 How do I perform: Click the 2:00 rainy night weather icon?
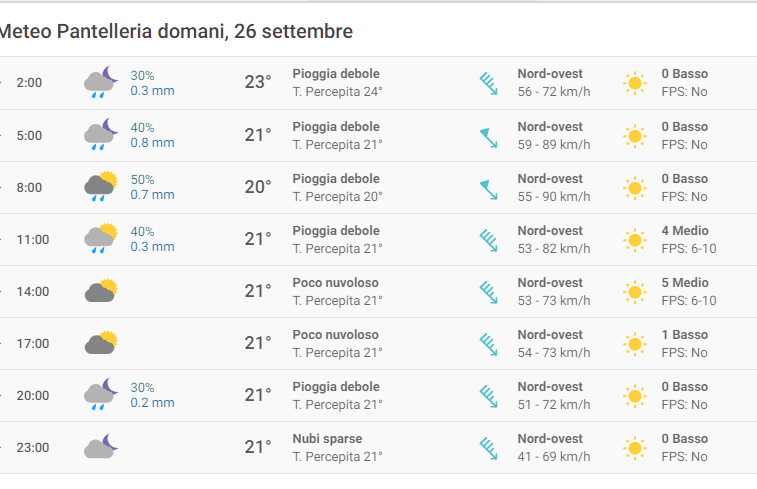[x=101, y=82]
